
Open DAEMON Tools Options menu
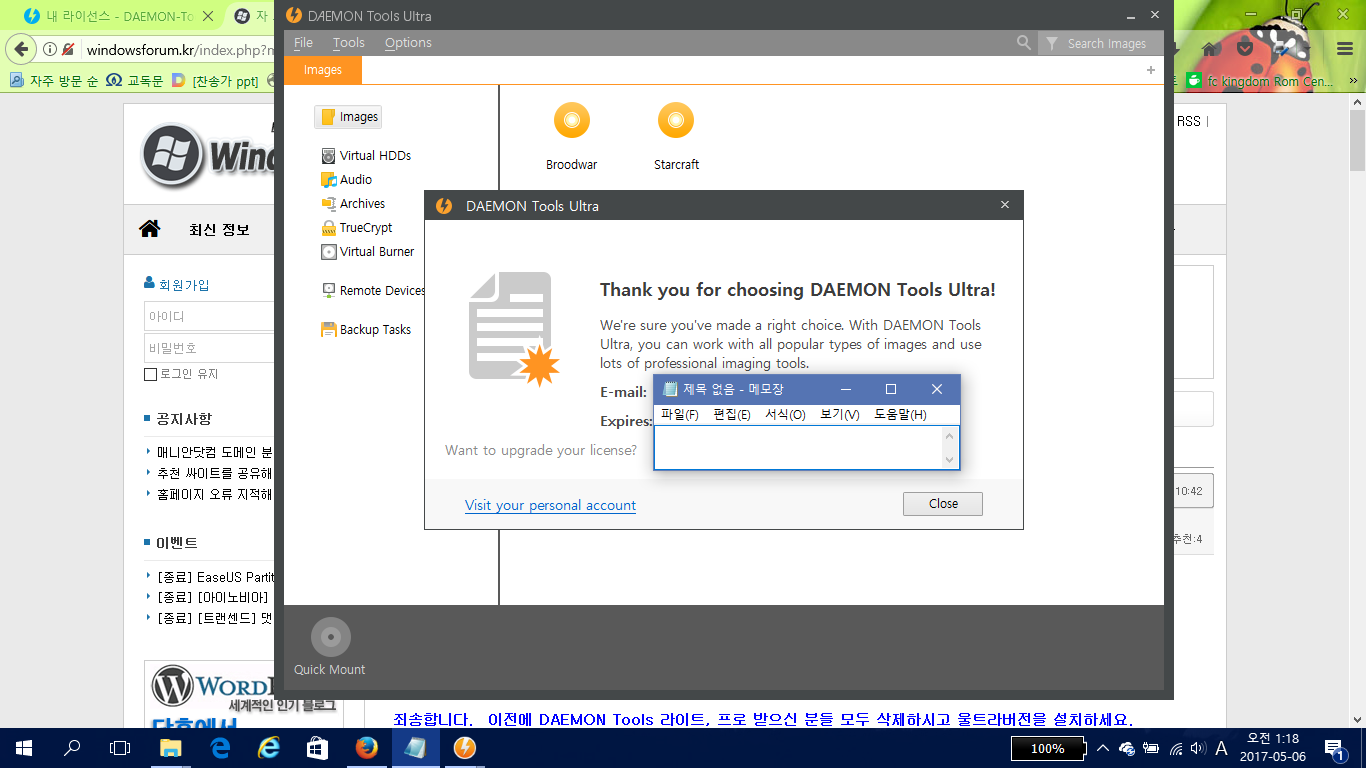(x=408, y=43)
